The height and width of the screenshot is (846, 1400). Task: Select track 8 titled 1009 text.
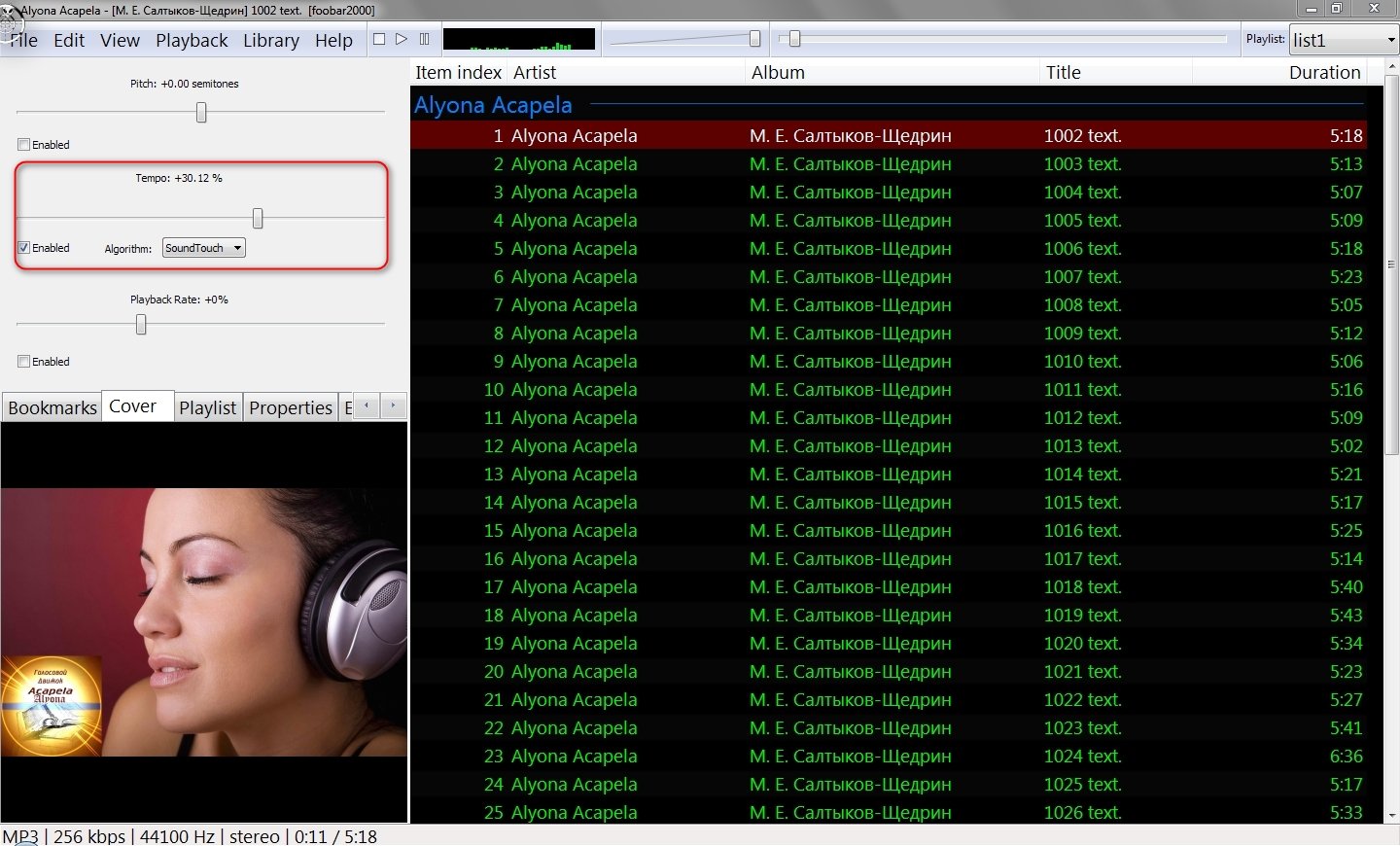(x=889, y=333)
